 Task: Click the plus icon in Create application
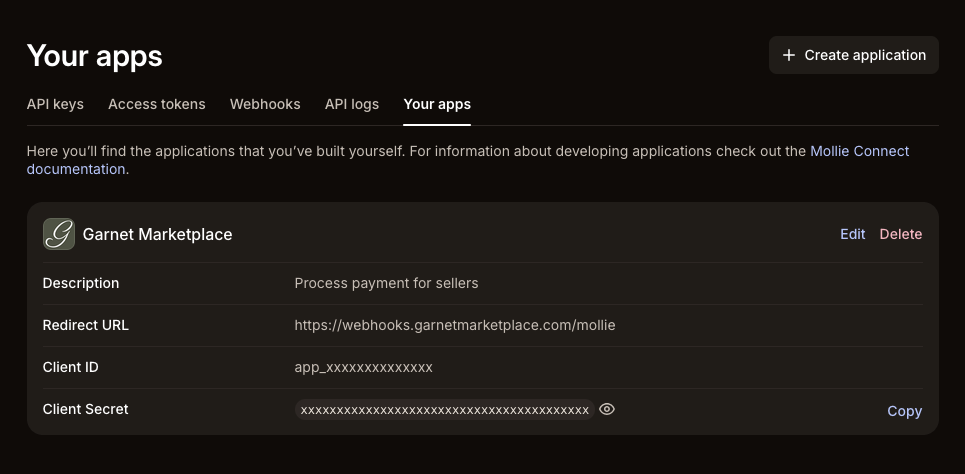click(x=788, y=55)
